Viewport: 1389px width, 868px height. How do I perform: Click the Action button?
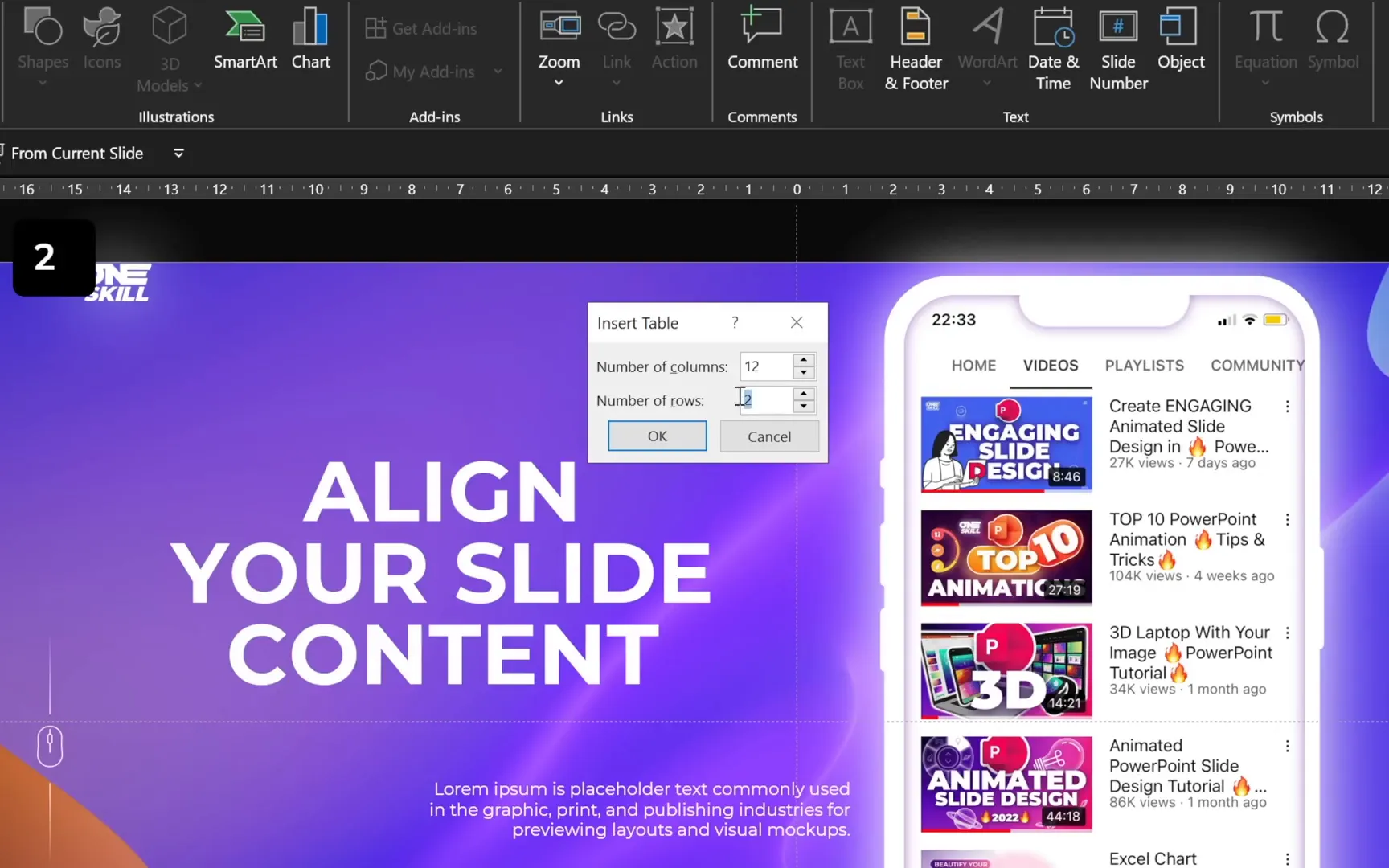click(x=674, y=39)
